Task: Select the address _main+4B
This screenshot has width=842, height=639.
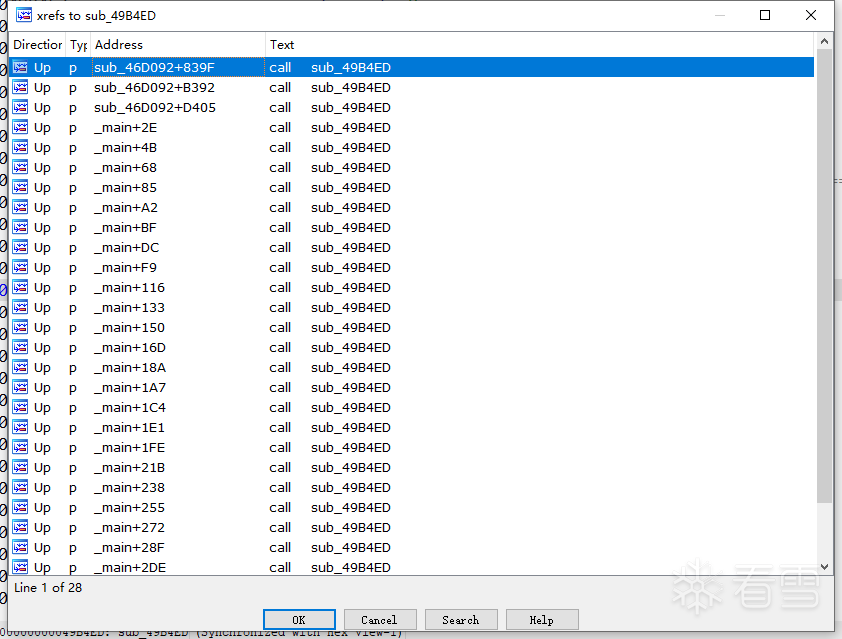Action: point(126,147)
